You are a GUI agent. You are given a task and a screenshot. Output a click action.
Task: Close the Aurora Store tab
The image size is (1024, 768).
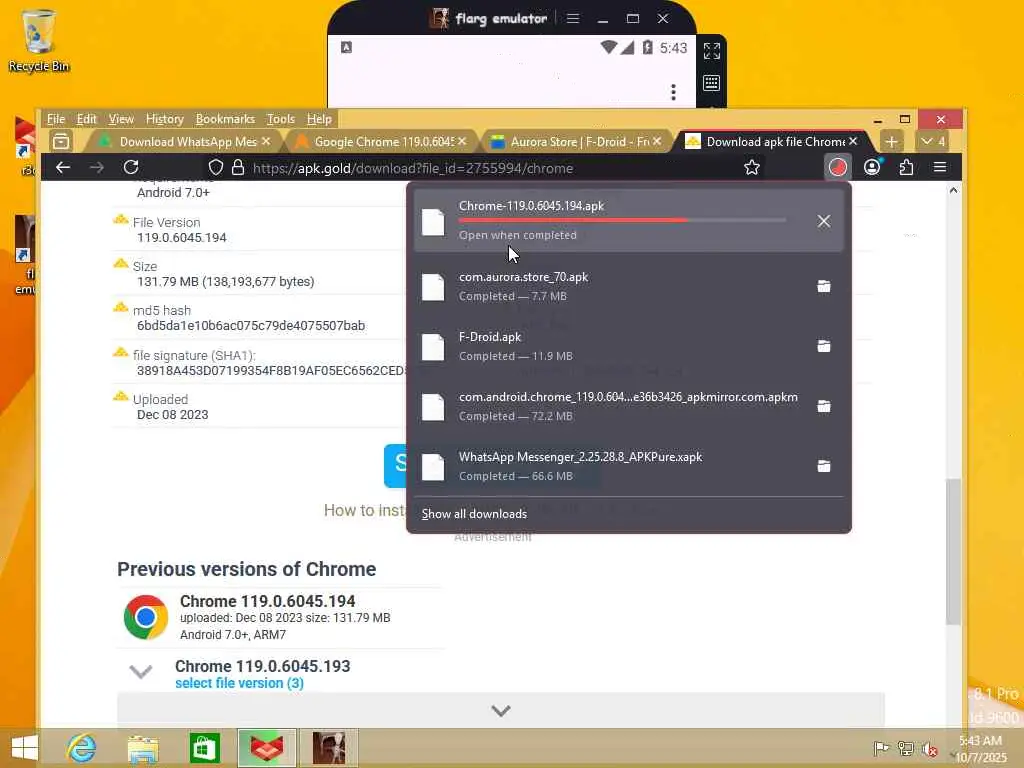[657, 141]
